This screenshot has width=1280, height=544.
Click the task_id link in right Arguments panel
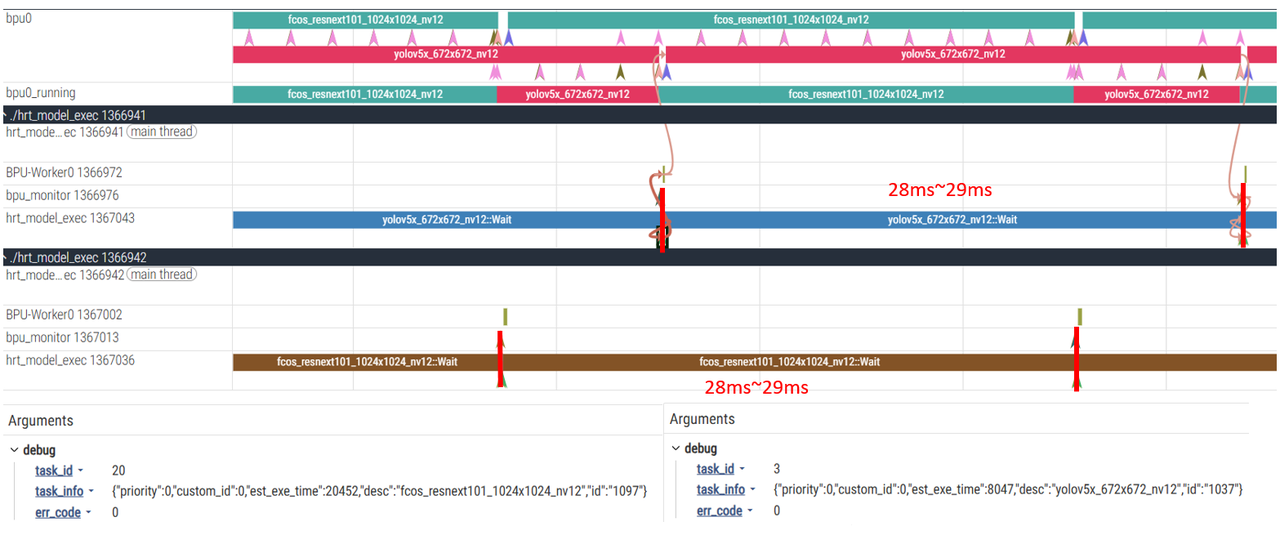click(x=715, y=469)
